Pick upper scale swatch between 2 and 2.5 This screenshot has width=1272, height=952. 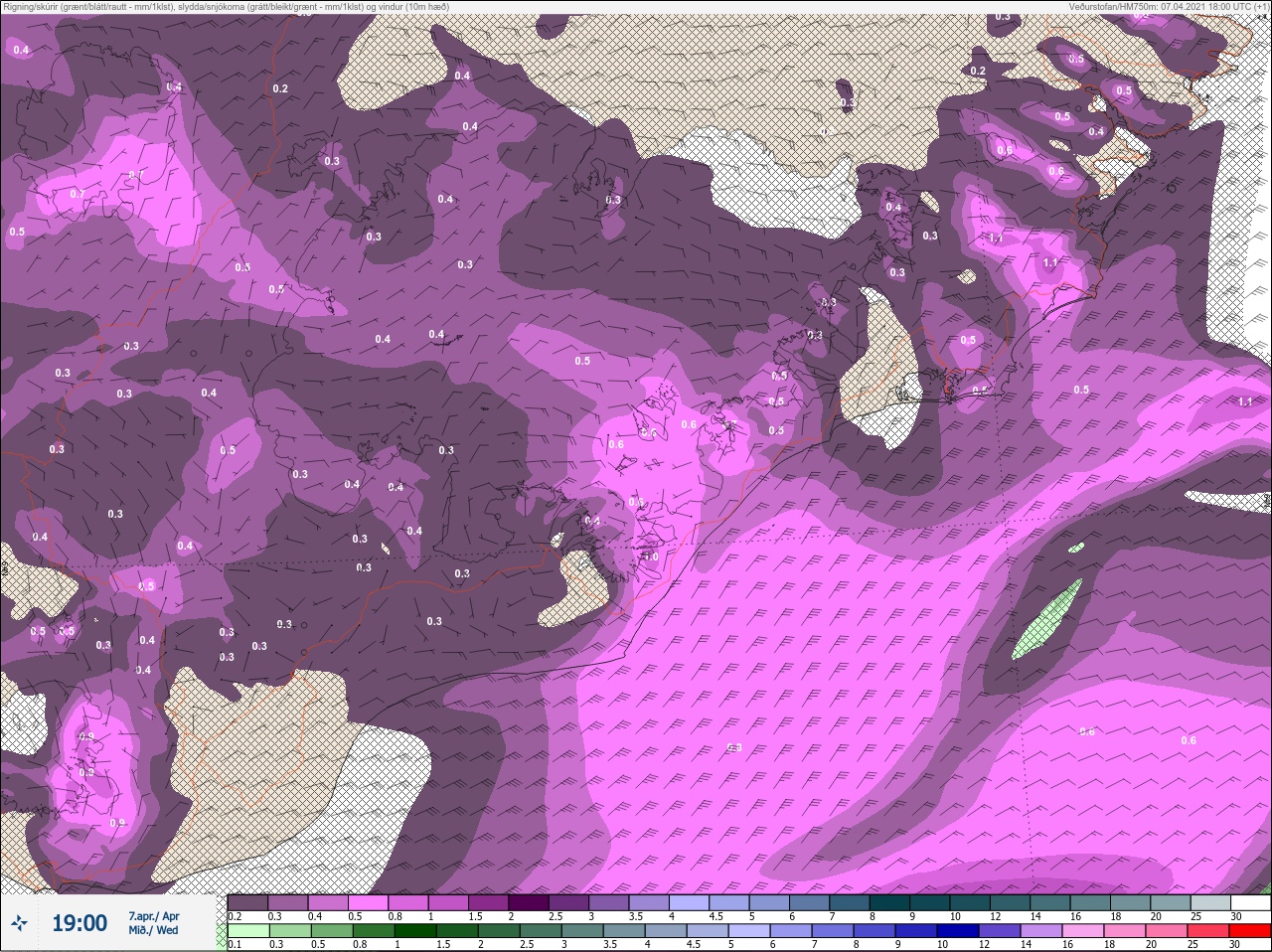(529, 902)
